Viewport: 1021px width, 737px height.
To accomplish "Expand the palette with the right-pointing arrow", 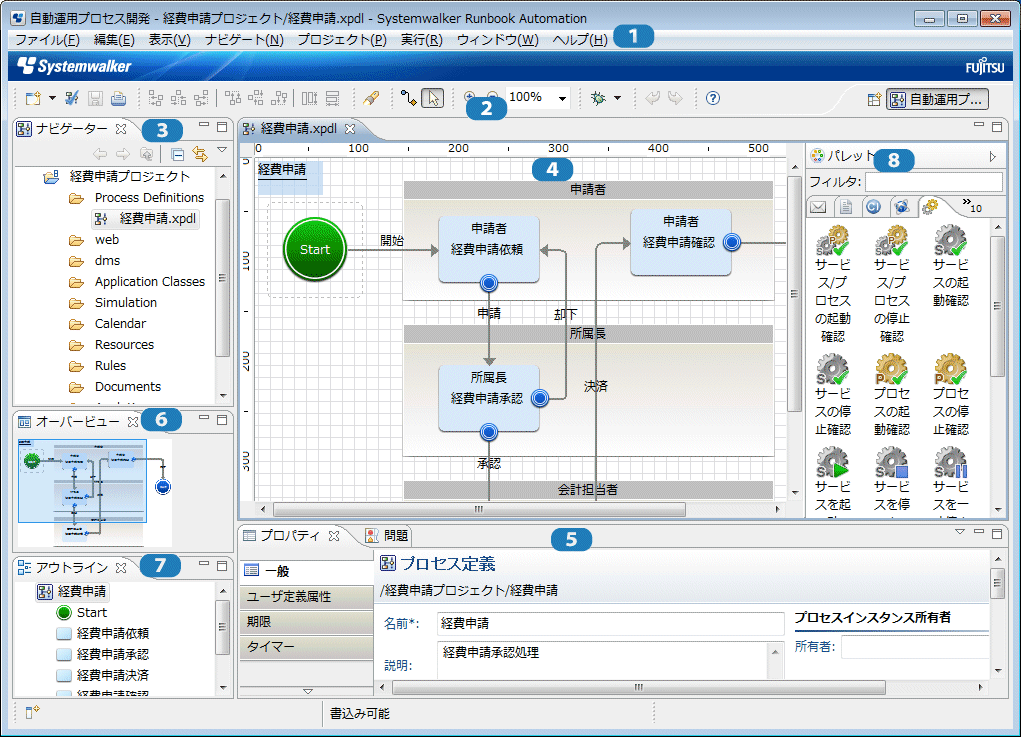I will (992, 156).
